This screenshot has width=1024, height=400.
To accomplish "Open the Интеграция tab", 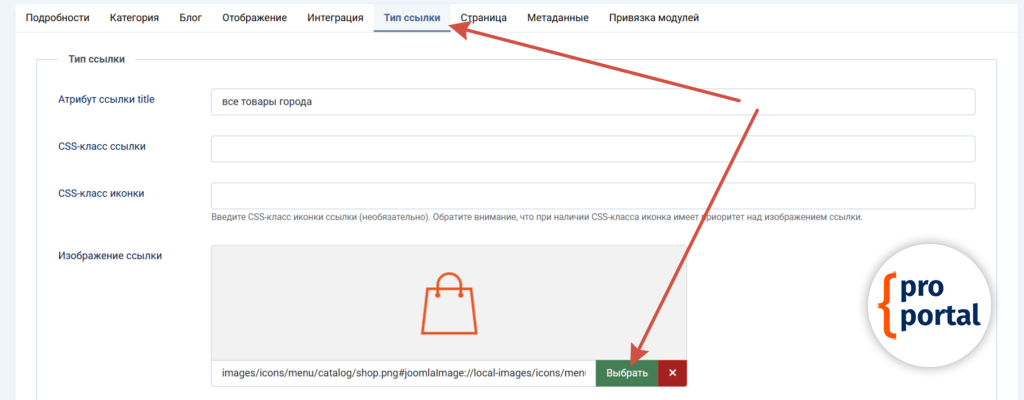I will 335,18.
